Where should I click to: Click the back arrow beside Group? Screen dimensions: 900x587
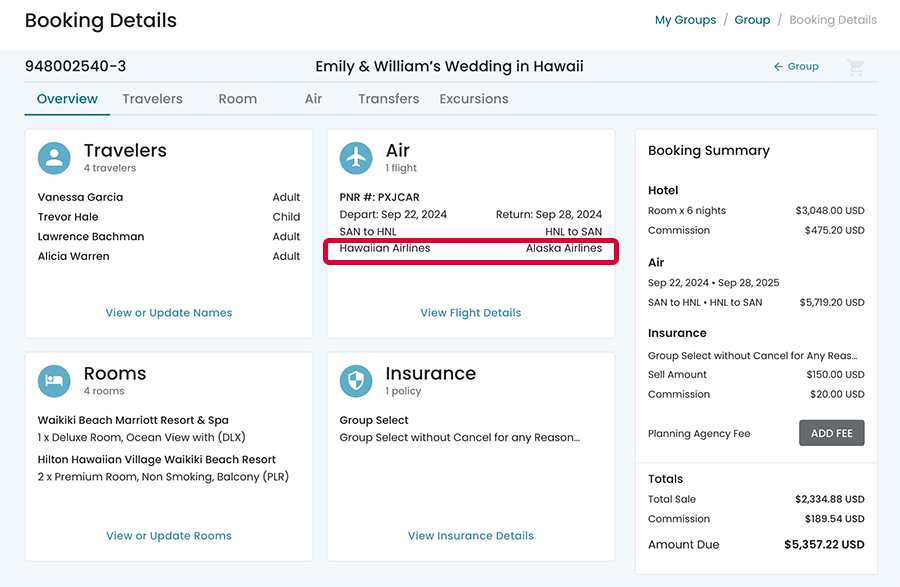[x=778, y=67]
